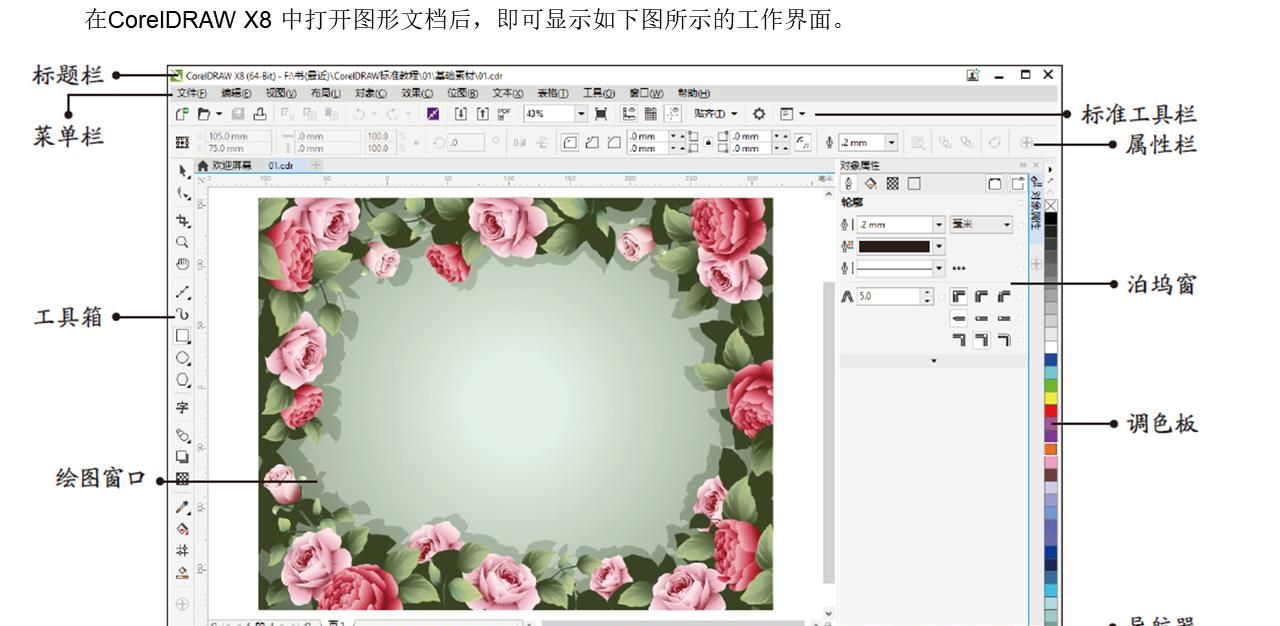Select the Text tool labeled 字
This screenshot has width=1280, height=626.
click(x=182, y=407)
